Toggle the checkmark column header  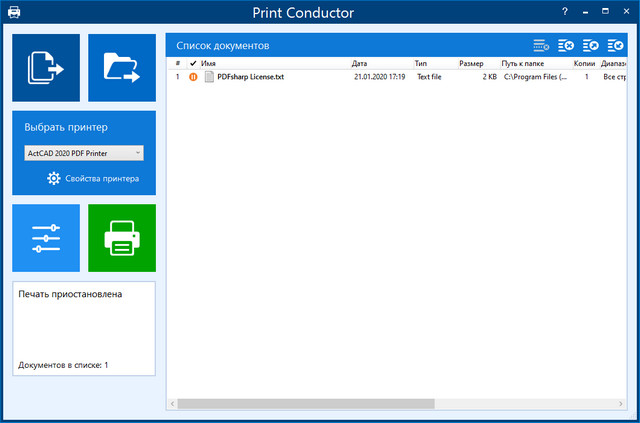click(193, 63)
